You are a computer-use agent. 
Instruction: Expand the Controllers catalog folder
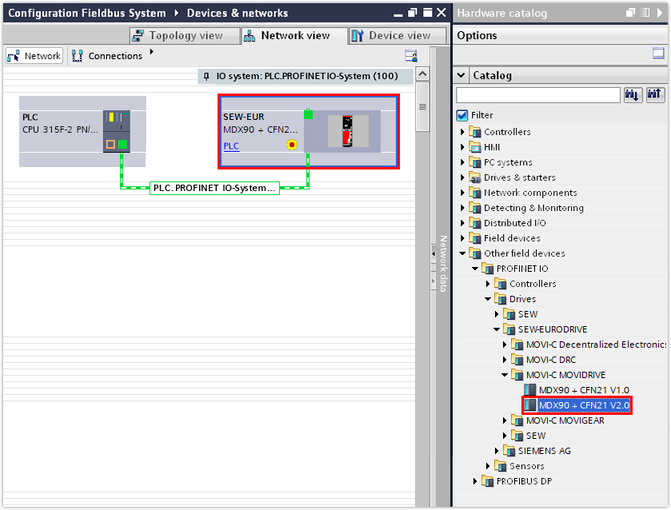[463, 132]
